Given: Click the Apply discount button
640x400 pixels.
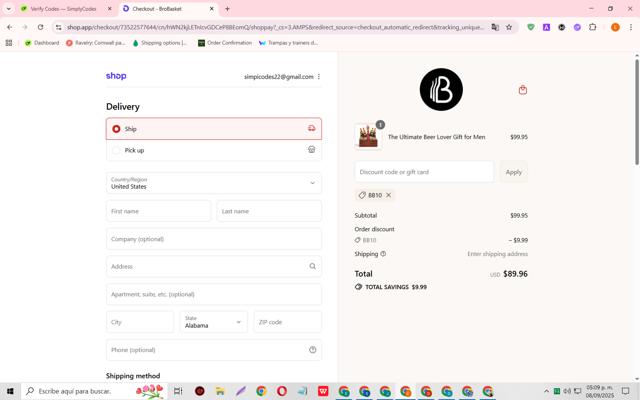Looking at the screenshot, I should (x=513, y=172).
